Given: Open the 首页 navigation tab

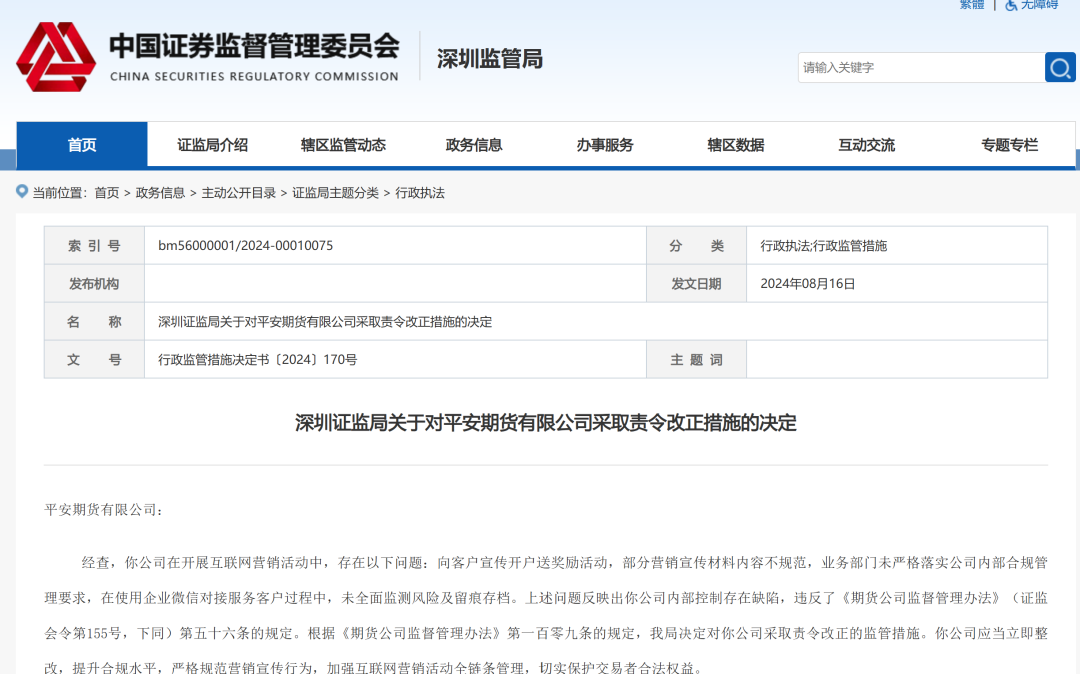Looking at the screenshot, I should point(82,145).
